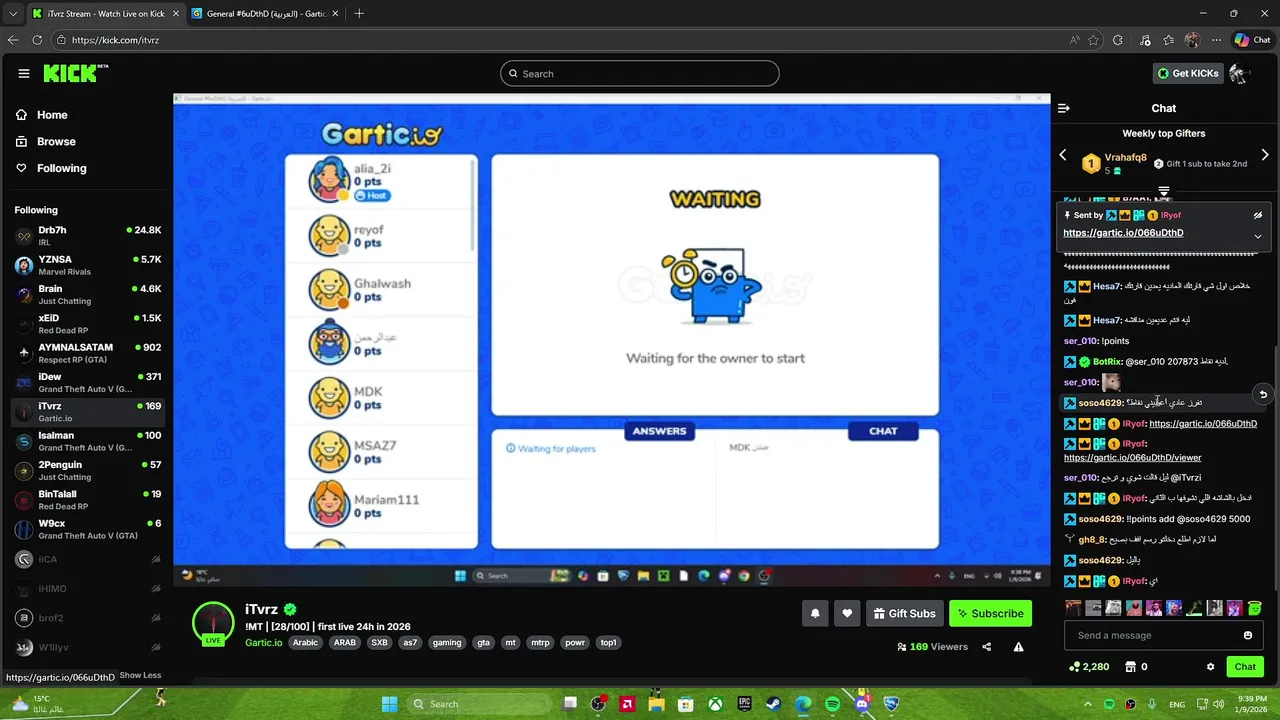Open Discord from the taskbar
This screenshot has height=720, width=1280.
[x=862, y=704]
